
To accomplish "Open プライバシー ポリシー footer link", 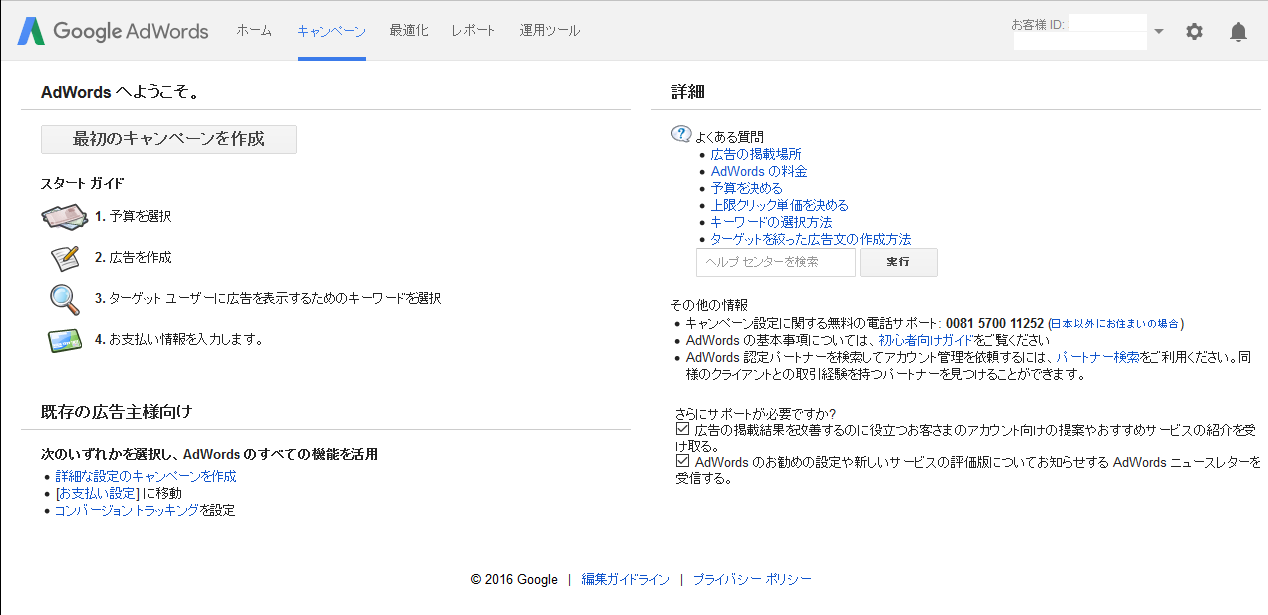I will pyautogui.click(x=752, y=580).
